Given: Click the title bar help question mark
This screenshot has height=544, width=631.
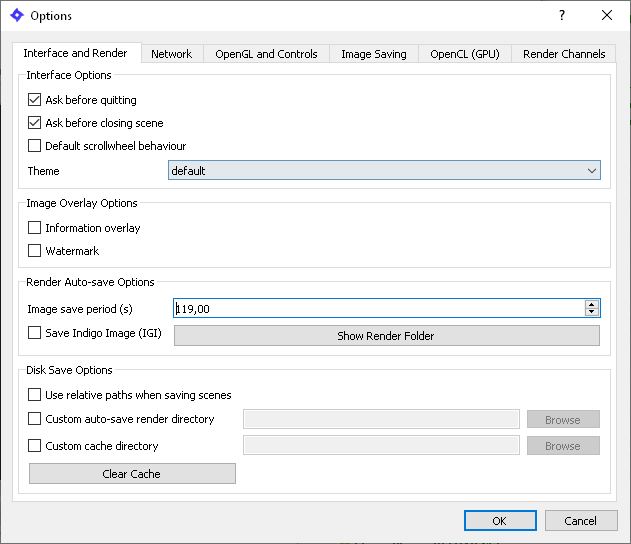Looking at the screenshot, I should pos(562,16).
